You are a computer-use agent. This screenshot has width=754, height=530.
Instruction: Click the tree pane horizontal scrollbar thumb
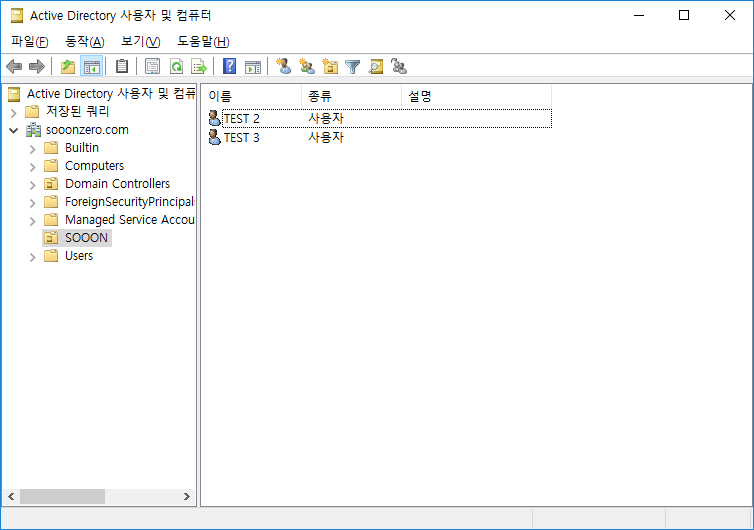coord(62,496)
